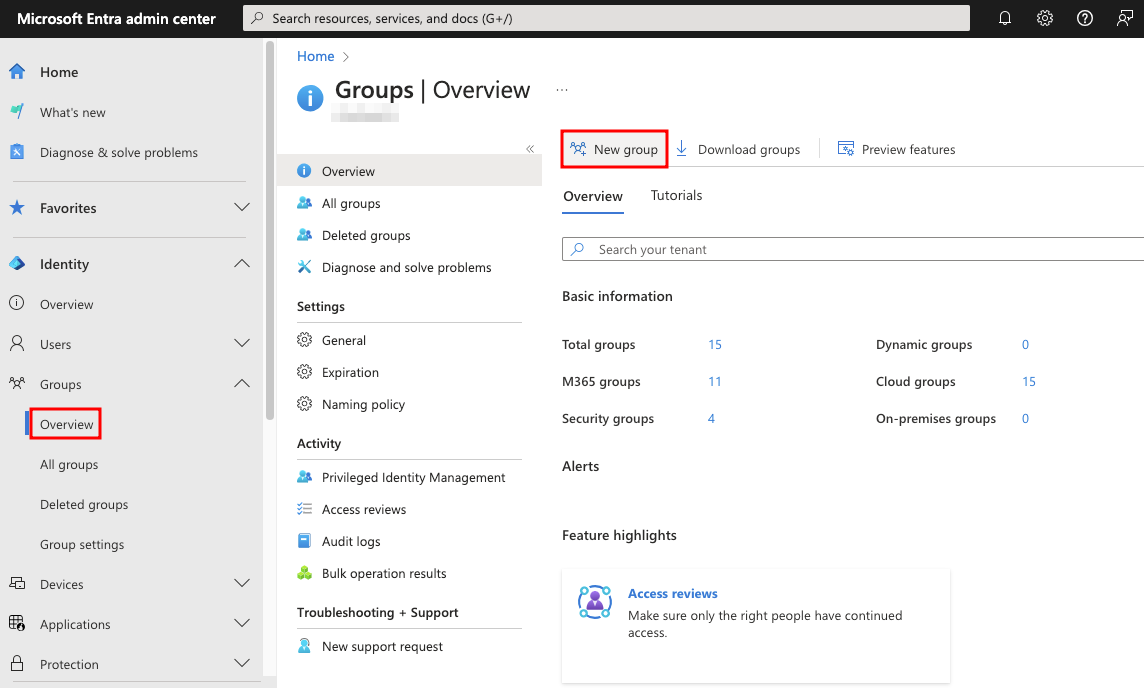
Task: Click the Favorites star icon
Action: point(17,208)
